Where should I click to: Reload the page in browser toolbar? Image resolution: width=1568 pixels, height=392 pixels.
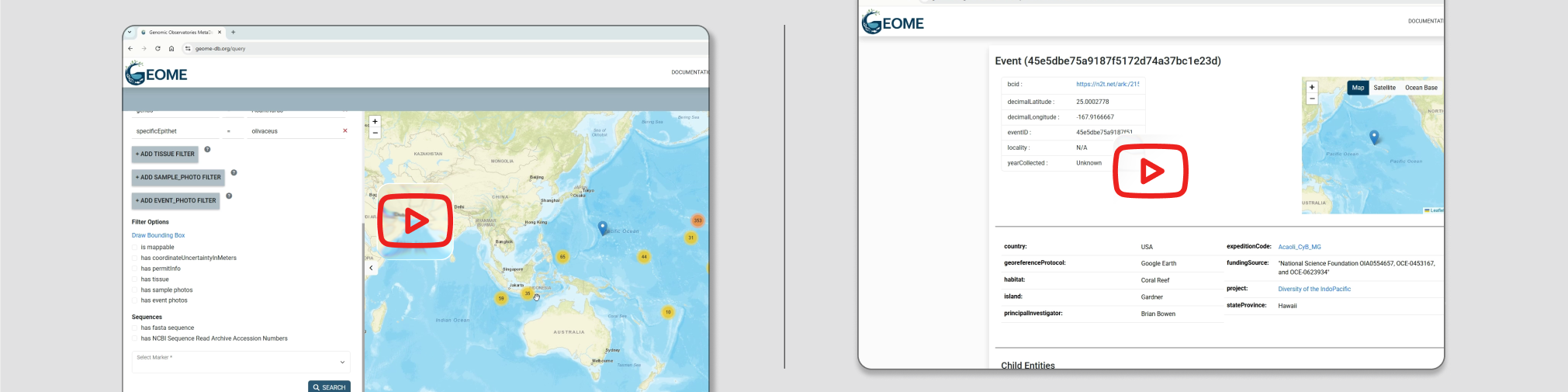tap(157, 48)
